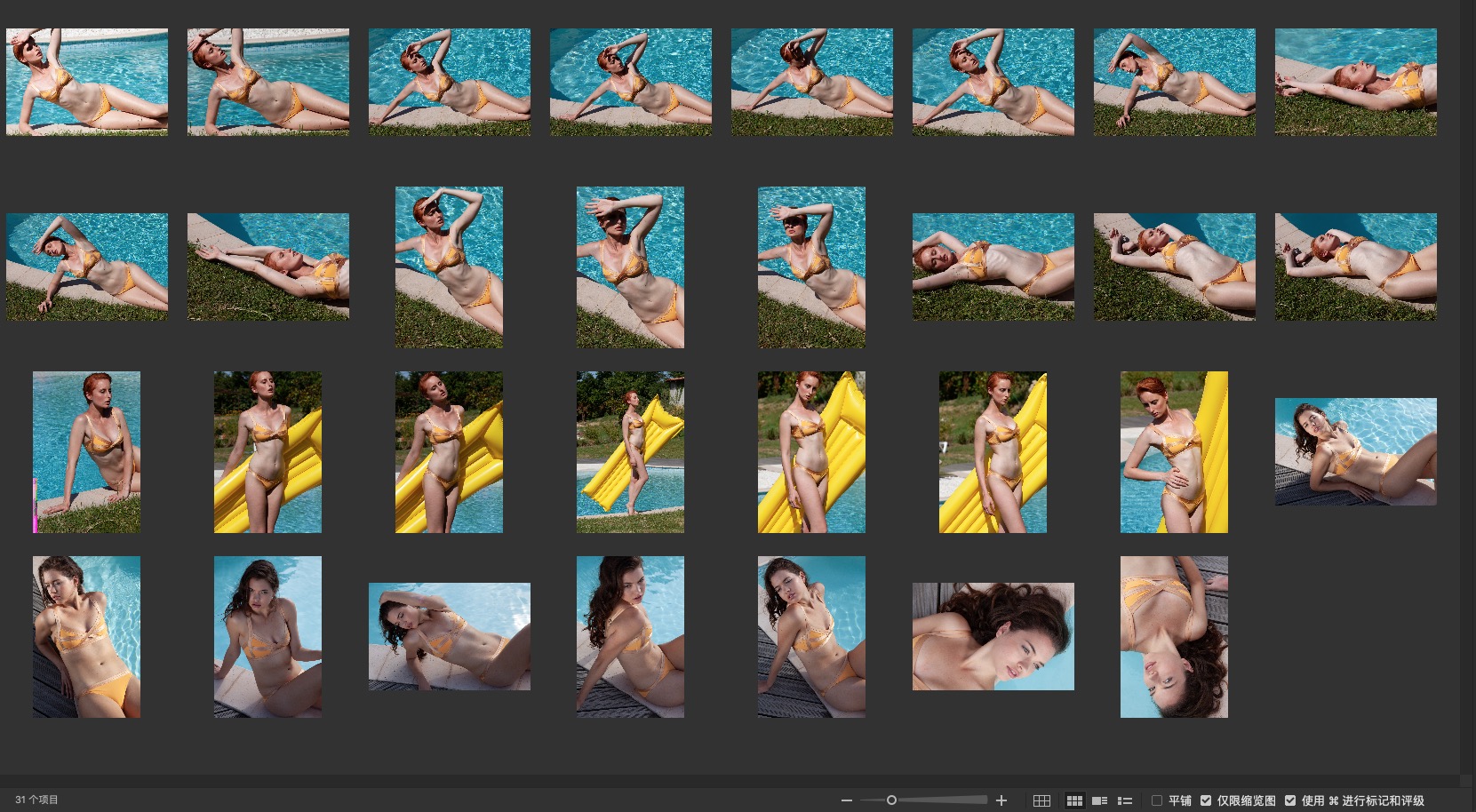This screenshot has height=812, width=1476.
Task: Click the plus icon to enlarge thumbnails
Action: point(1001,800)
